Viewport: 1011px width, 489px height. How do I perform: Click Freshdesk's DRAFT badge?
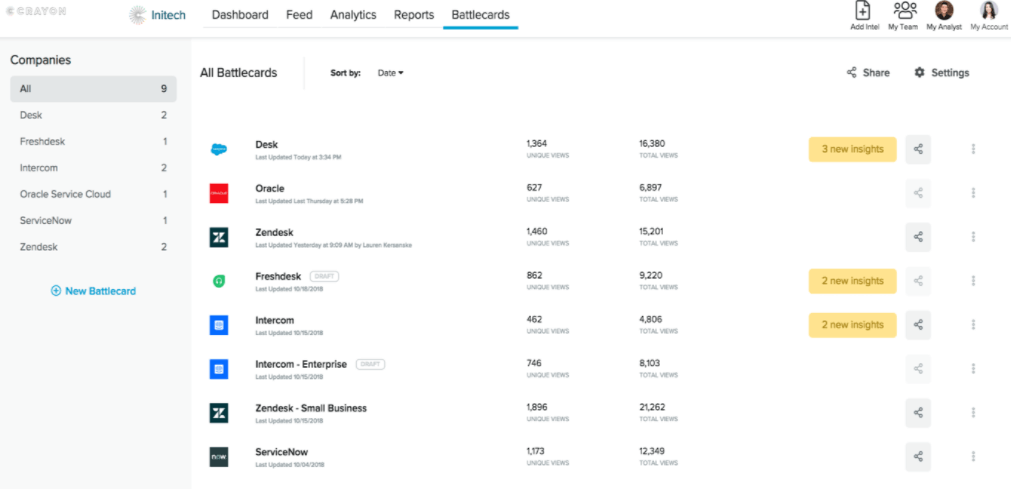tap(324, 276)
